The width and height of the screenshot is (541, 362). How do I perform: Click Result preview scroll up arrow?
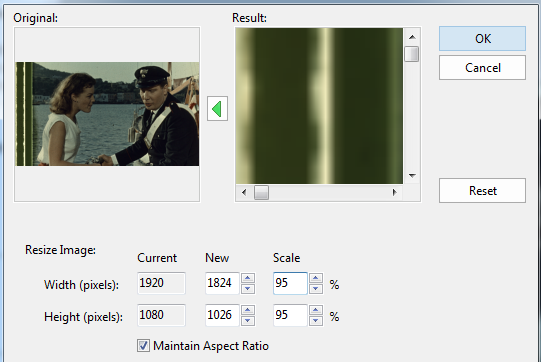(x=412, y=37)
